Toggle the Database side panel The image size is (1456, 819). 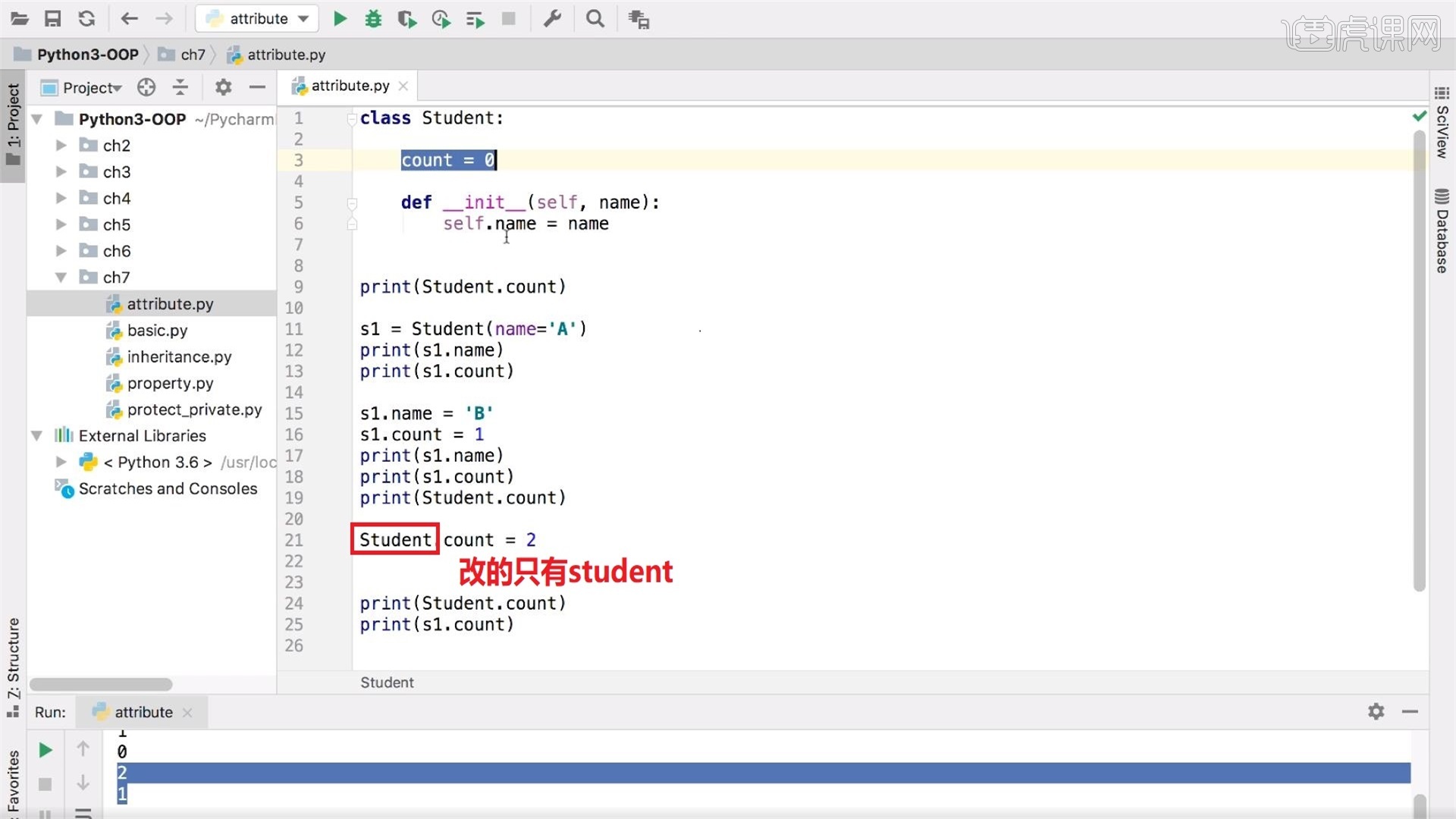coord(1442,231)
